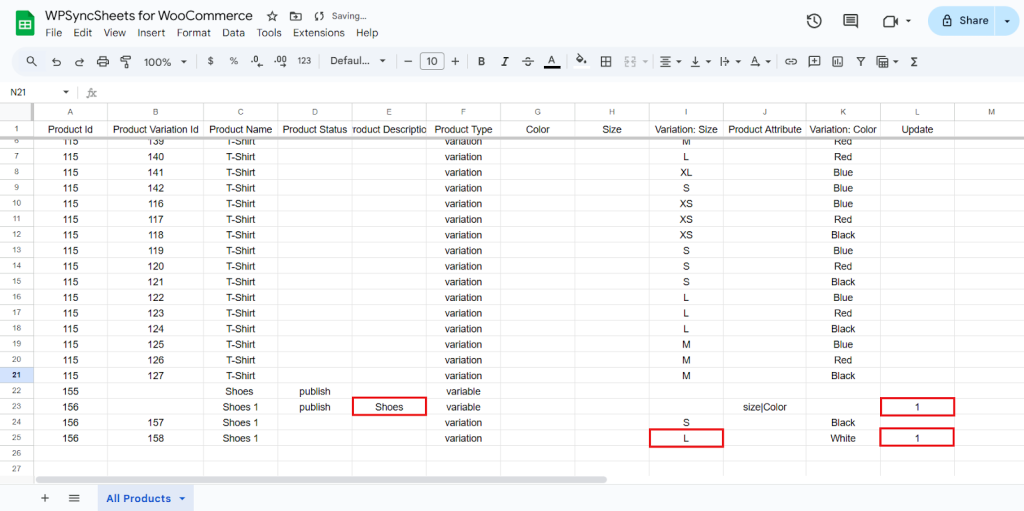The image size is (1024, 511).
Task: Open the Tools menu
Action: point(269,33)
